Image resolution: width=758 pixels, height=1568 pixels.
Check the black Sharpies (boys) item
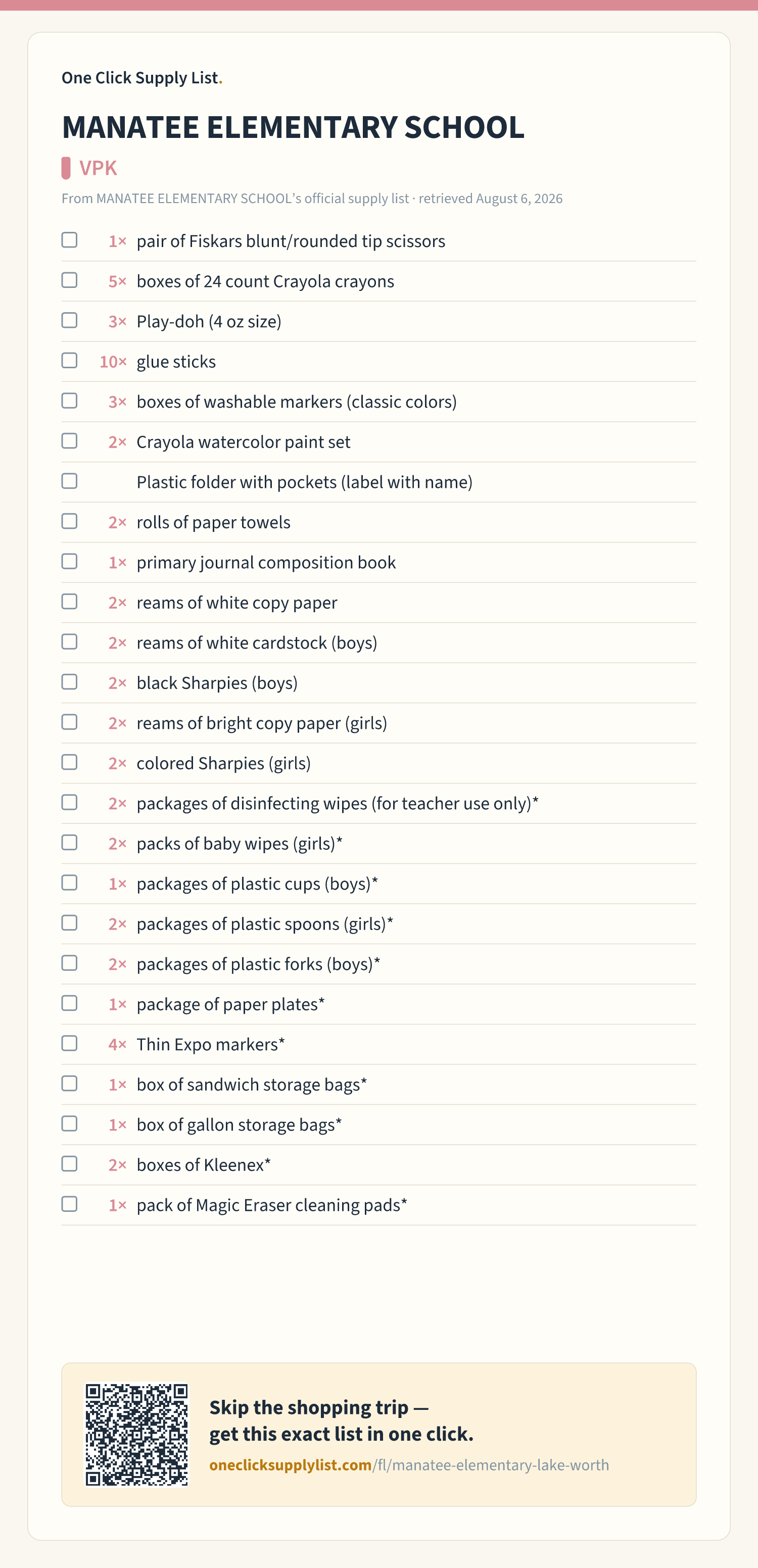pyautogui.click(x=69, y=682)
